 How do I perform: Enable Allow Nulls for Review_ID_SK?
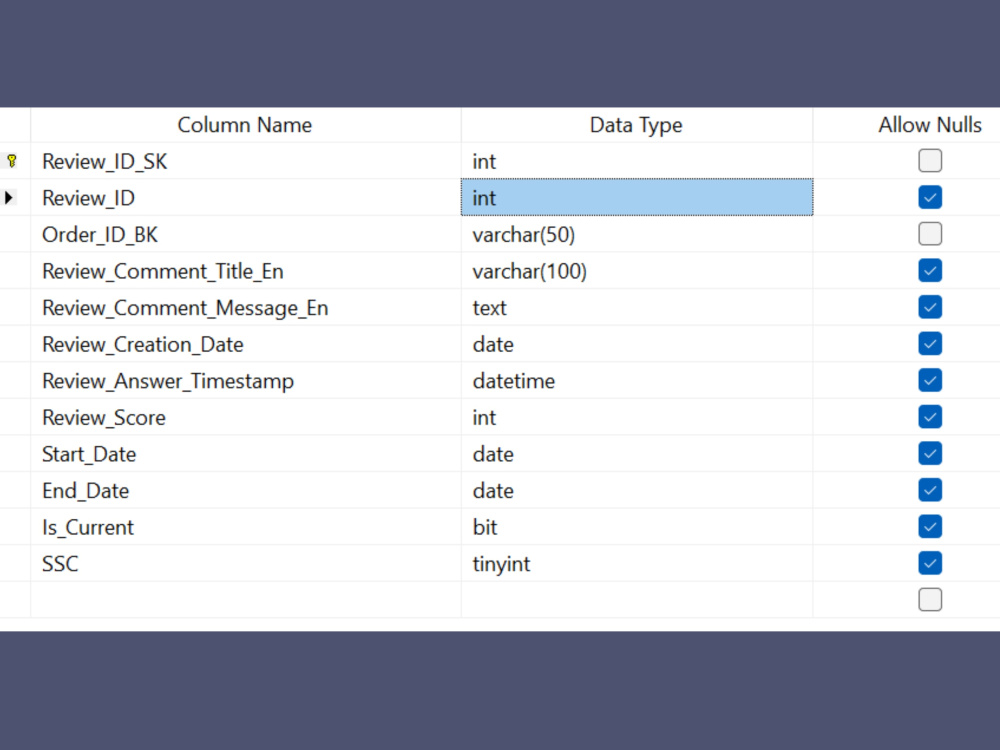930,161
